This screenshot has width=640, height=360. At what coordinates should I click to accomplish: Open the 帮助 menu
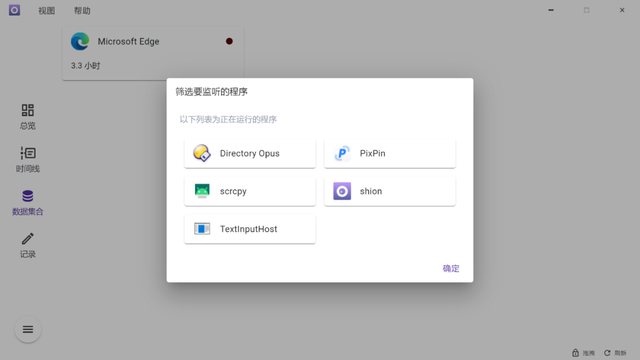tap(82, 11)
